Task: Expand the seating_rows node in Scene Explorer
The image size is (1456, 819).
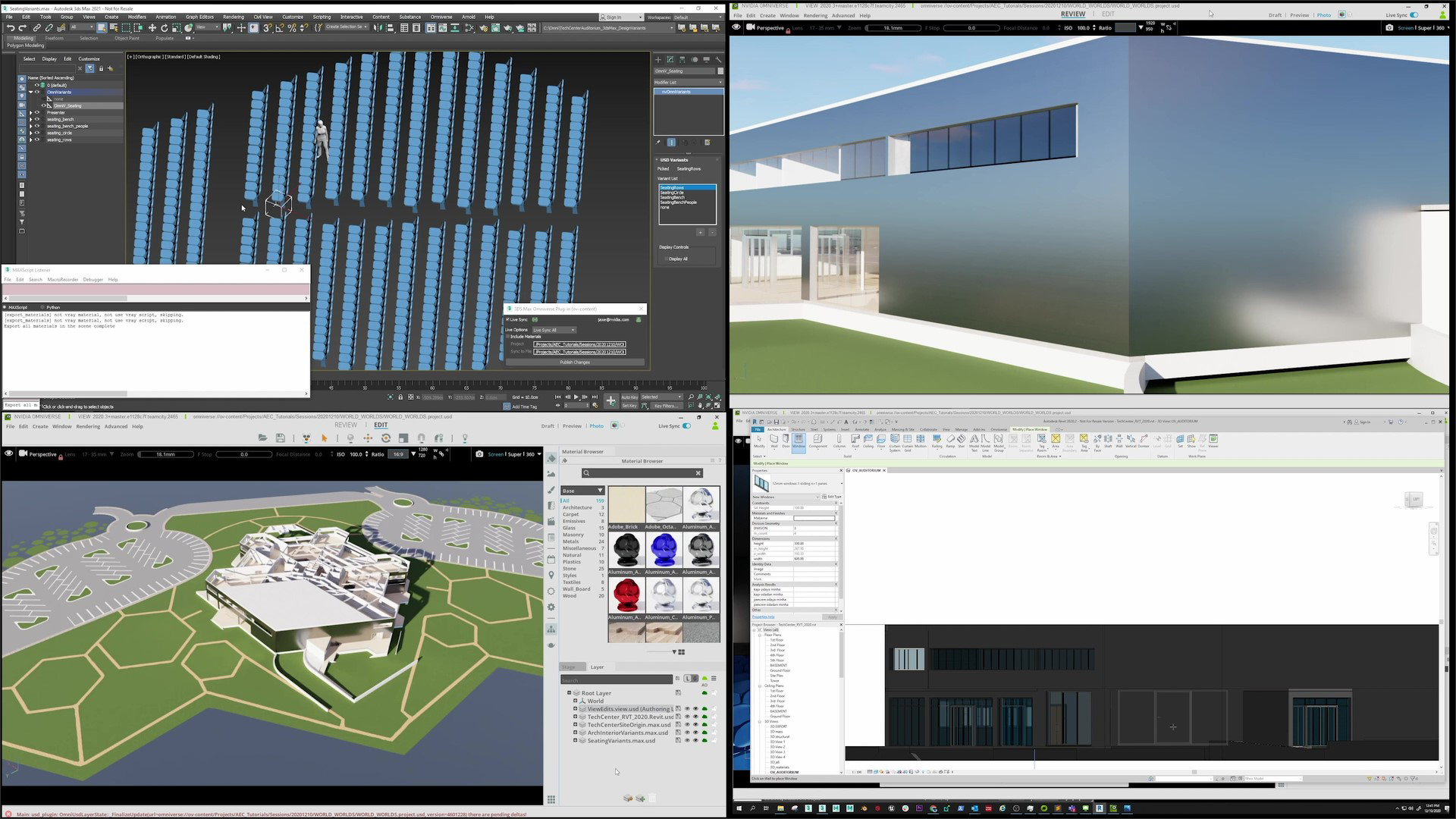Action: click(31, 140)
